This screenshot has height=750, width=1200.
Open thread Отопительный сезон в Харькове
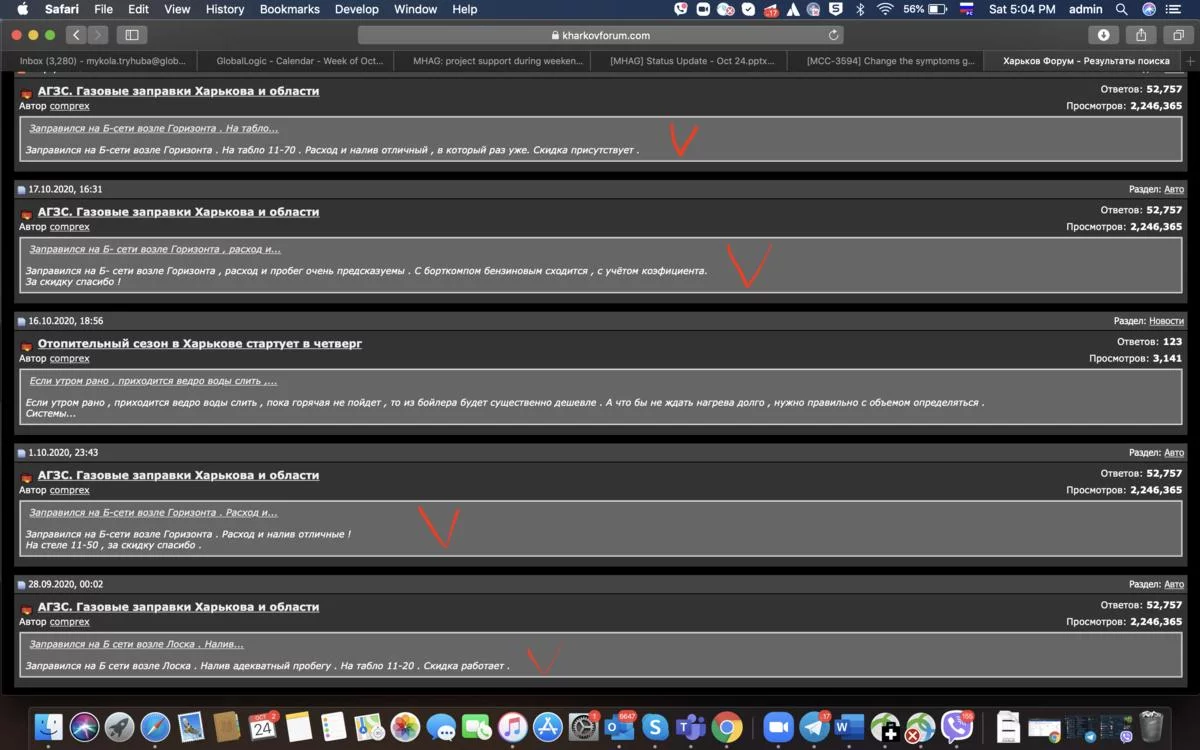tap(200, 343)
